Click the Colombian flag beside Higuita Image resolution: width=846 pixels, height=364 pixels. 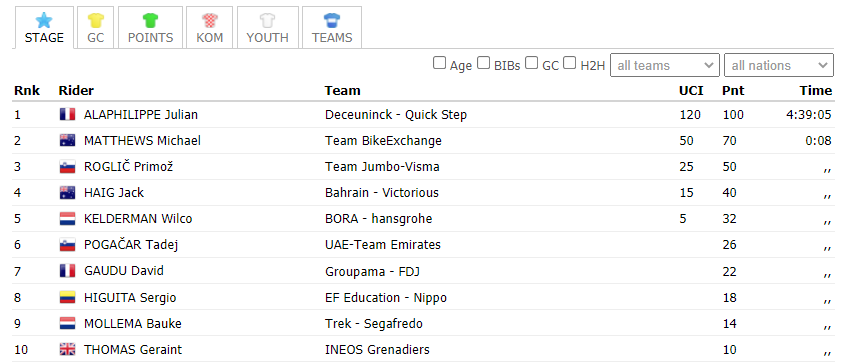click(67, 298)
